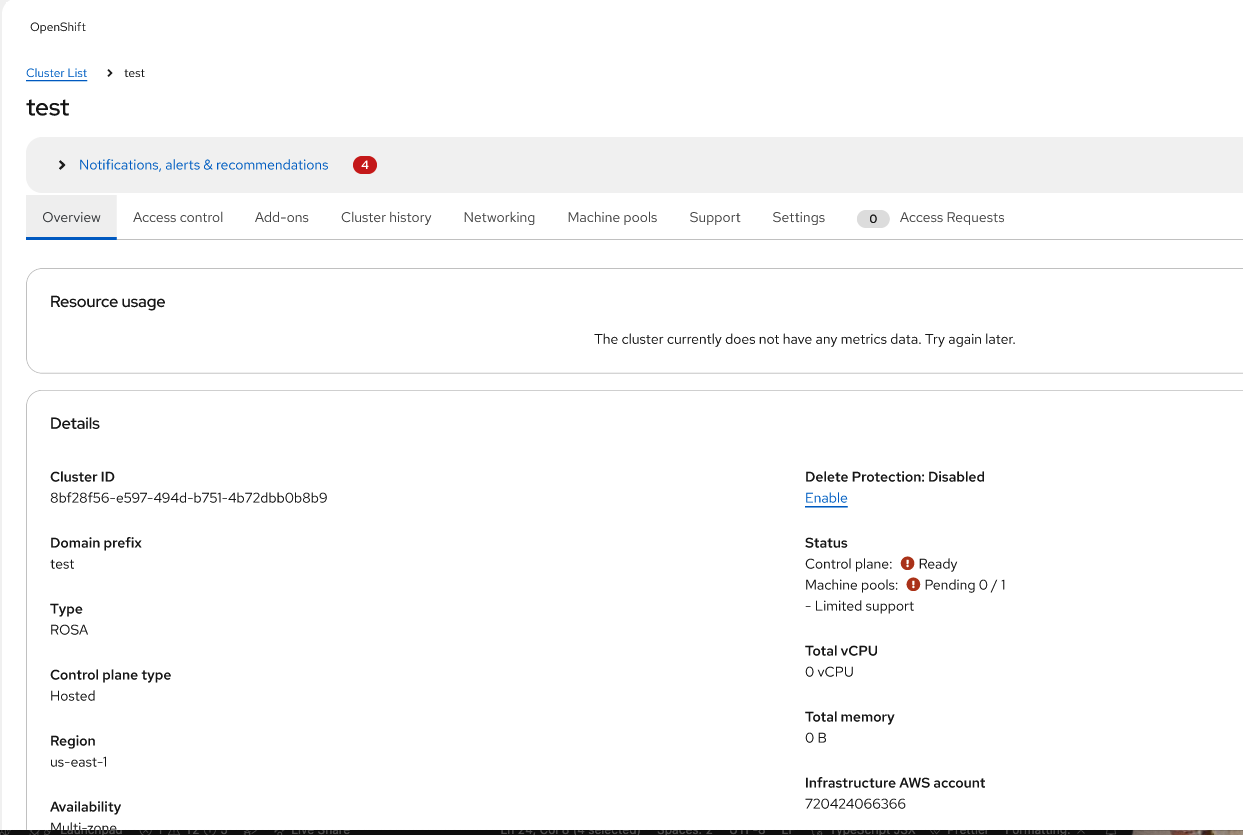Click the '0 B' total memory value

816,738
